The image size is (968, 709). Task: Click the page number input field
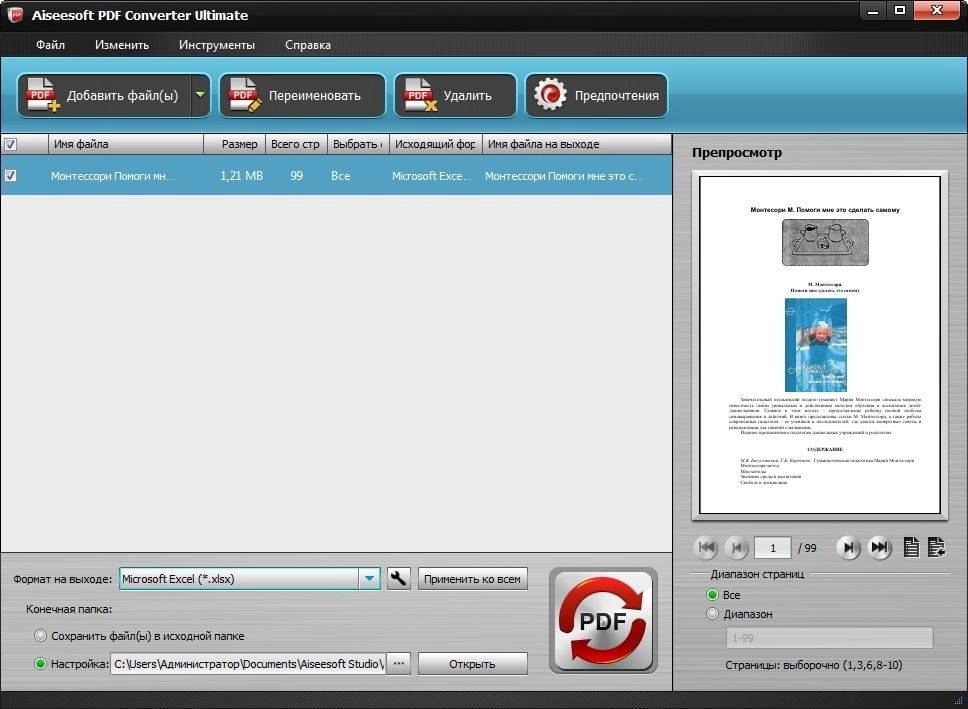(772, 548)
